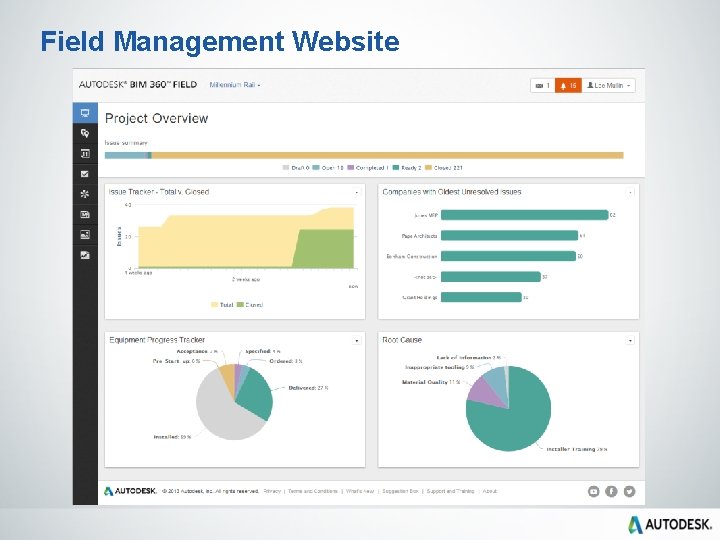Click the Installed percentage label

coord(172,437)
